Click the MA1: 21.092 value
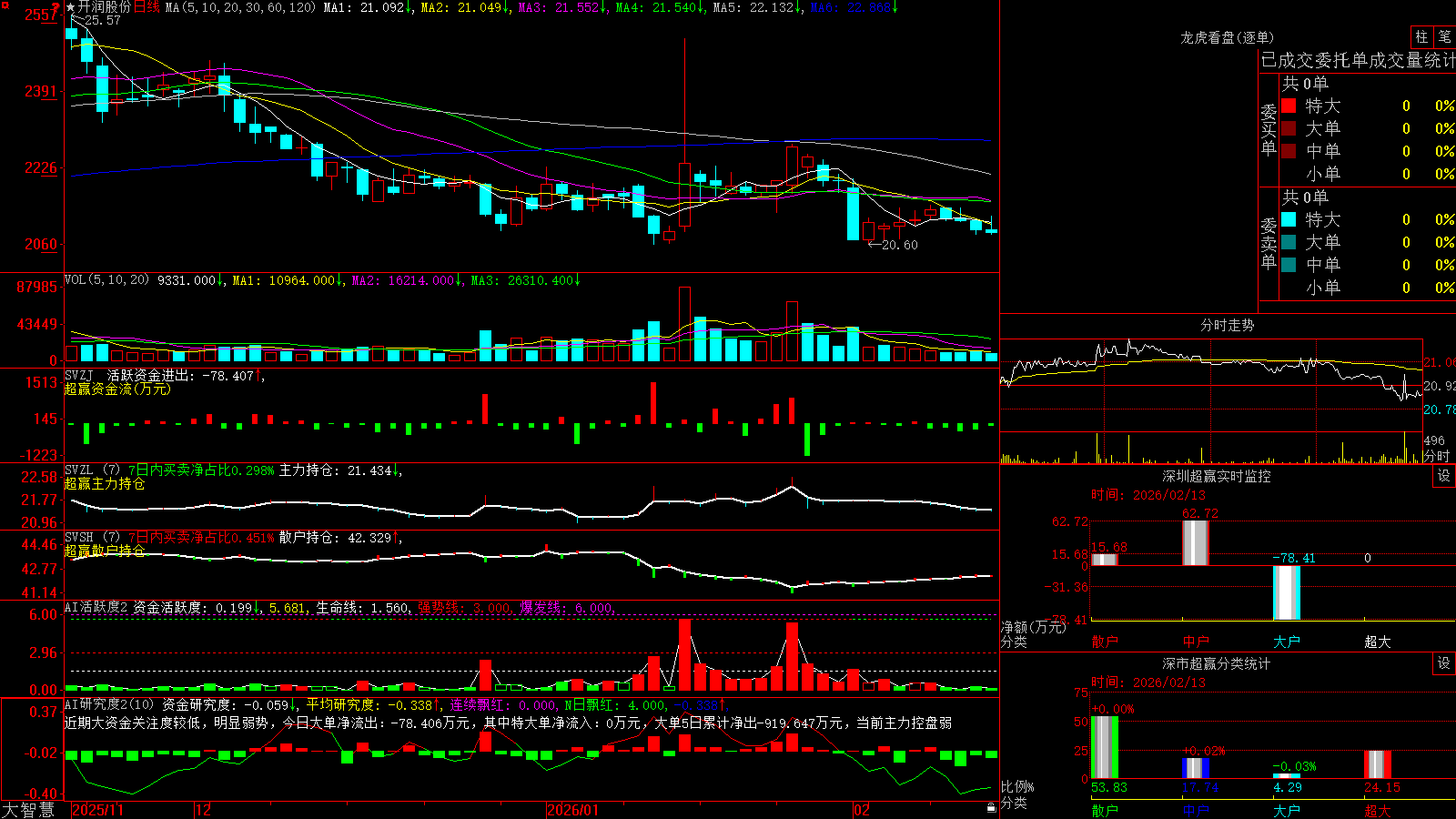This screenshot has width=1456, height=819. (x=367, y=7)
